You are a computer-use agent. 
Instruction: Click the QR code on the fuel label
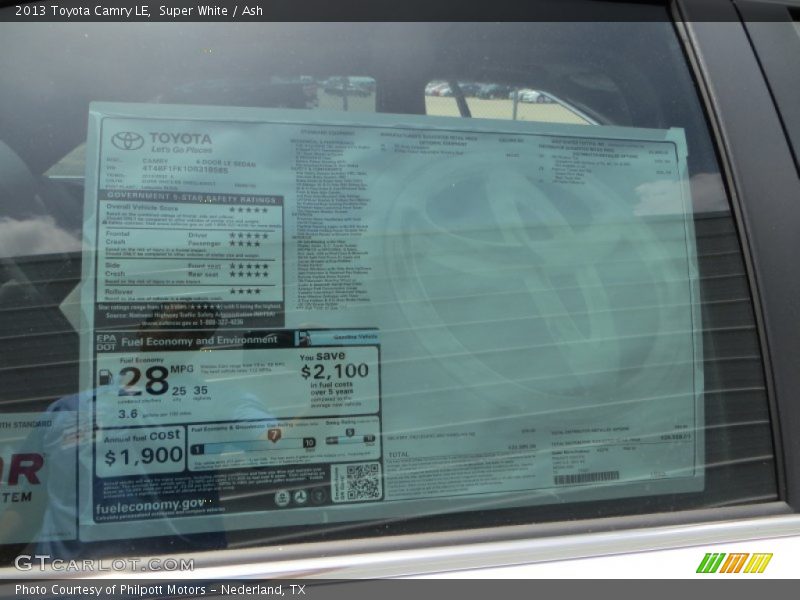362,482
